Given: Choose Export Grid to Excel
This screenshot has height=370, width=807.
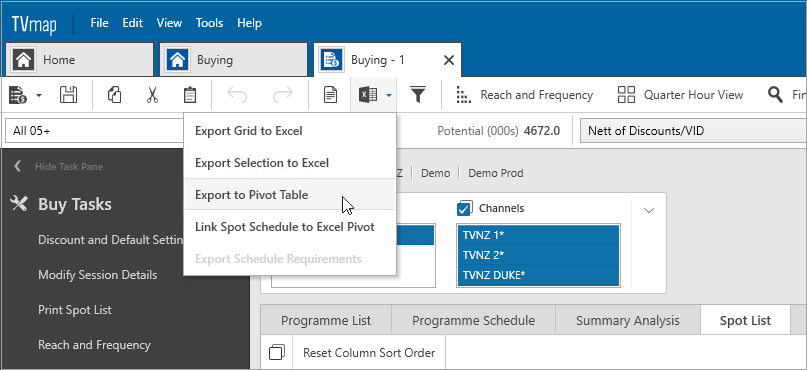Looking at the screenshot, I should (x=290, y=131).
